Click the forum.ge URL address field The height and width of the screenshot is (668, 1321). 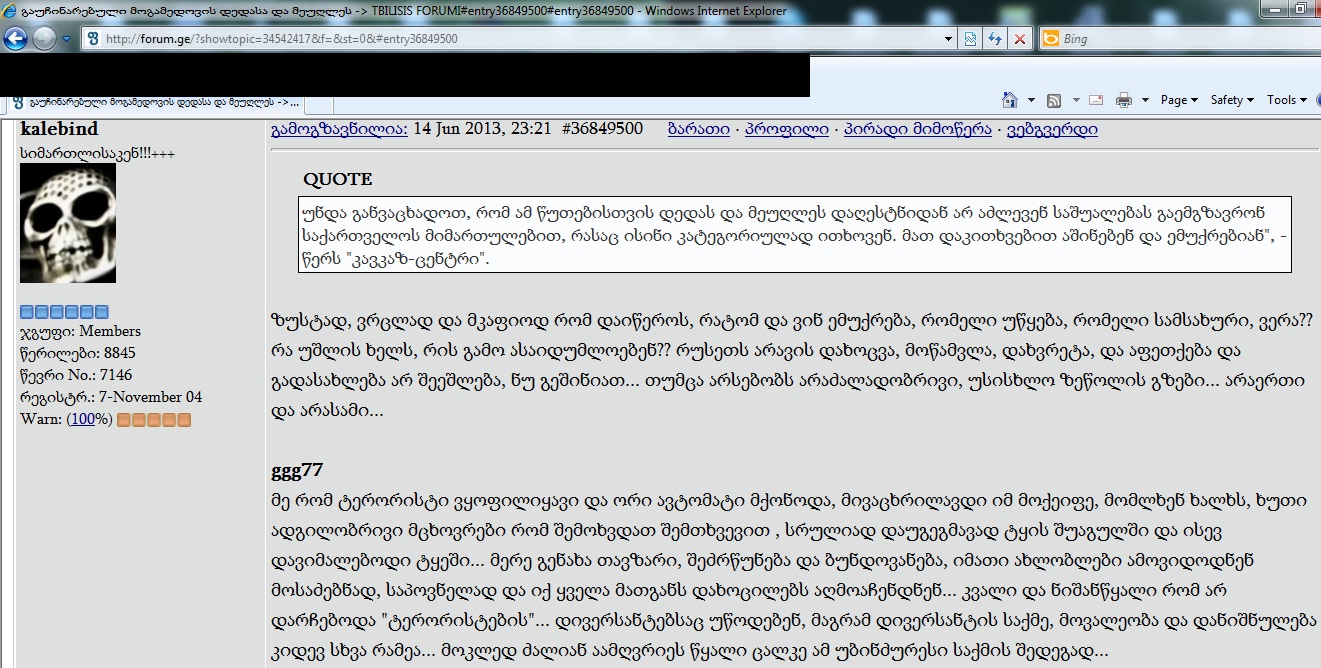click(x=521, y=39)
